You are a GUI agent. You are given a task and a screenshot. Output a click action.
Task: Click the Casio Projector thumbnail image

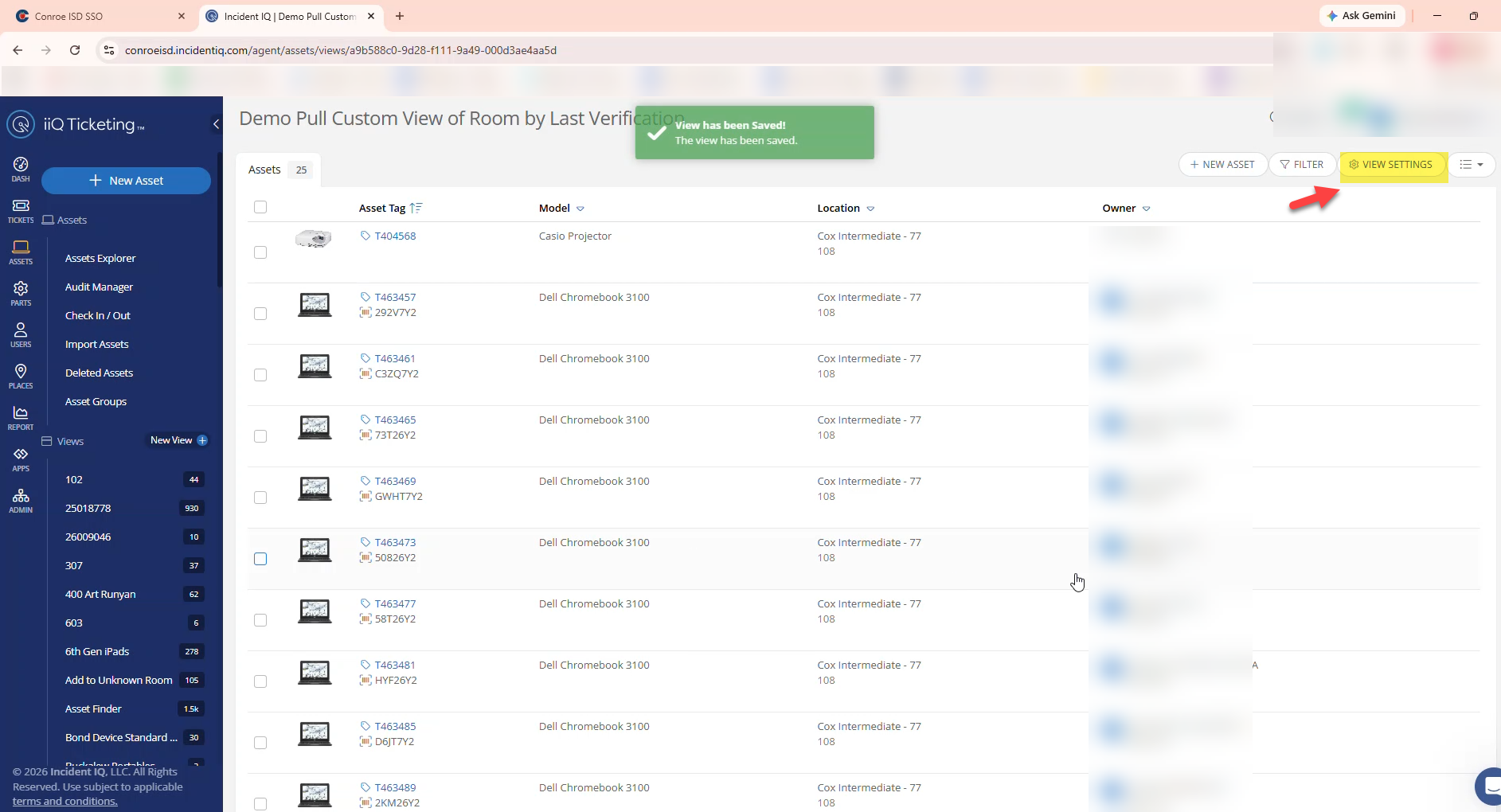tap(313, 239)
